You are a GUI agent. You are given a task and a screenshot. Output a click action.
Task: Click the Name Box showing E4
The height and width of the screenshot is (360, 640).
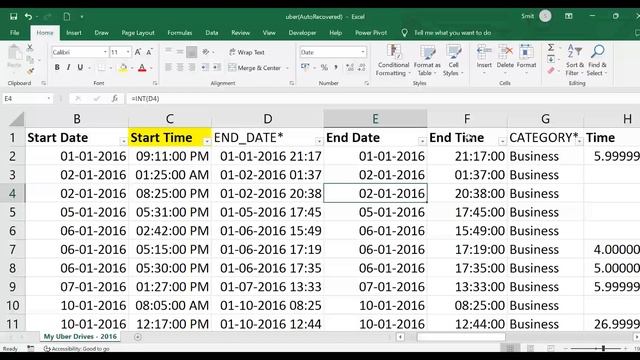coord(27,98)
